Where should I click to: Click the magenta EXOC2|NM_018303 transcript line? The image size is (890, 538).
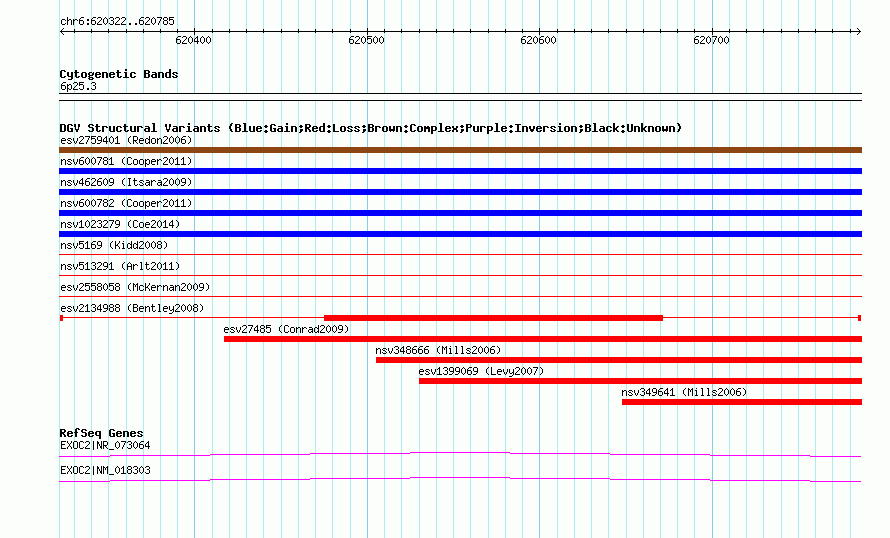[460, 480]
